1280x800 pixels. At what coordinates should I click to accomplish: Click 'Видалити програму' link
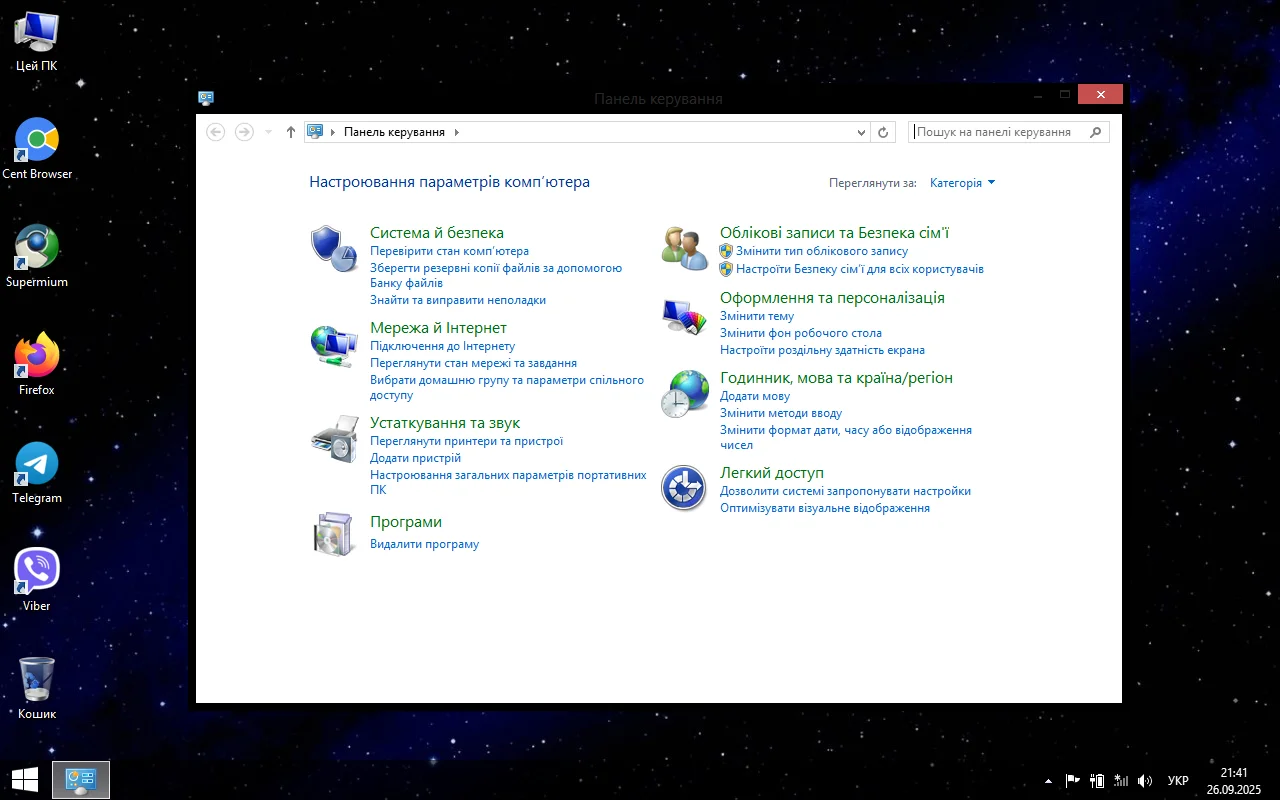pyautogui.click(x=424, y=544)
